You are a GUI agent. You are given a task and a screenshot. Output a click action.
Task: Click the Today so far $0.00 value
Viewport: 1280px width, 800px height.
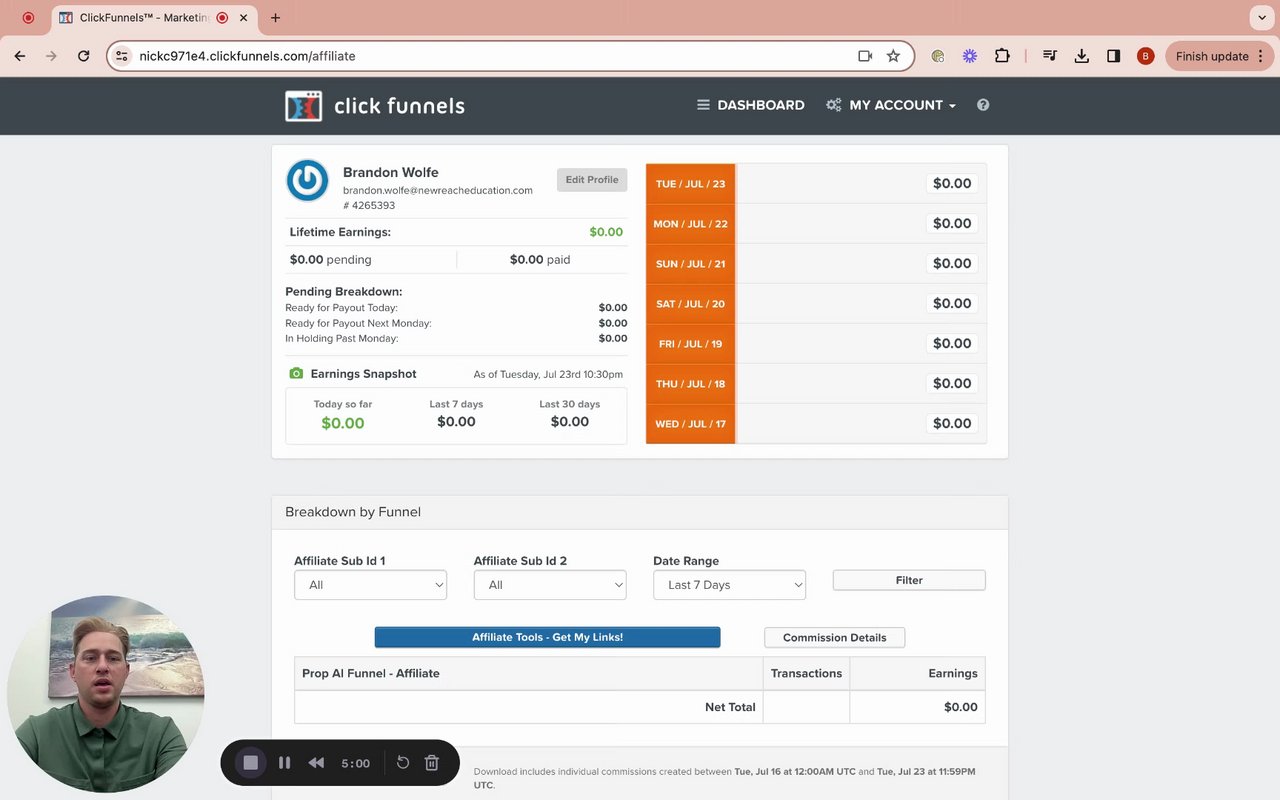(x=343, y=423)
